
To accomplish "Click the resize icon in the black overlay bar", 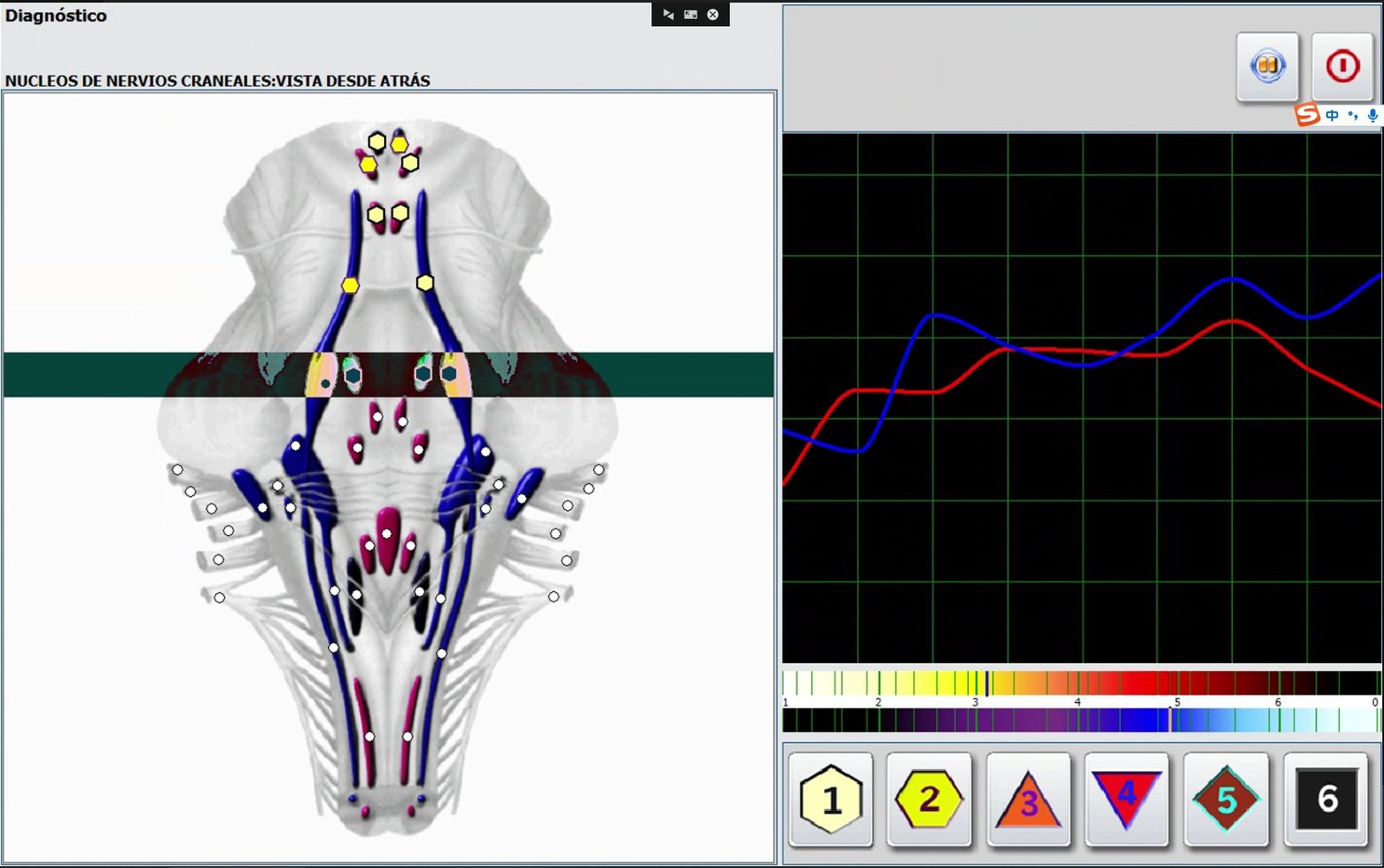I will click(x=690, y=15).
